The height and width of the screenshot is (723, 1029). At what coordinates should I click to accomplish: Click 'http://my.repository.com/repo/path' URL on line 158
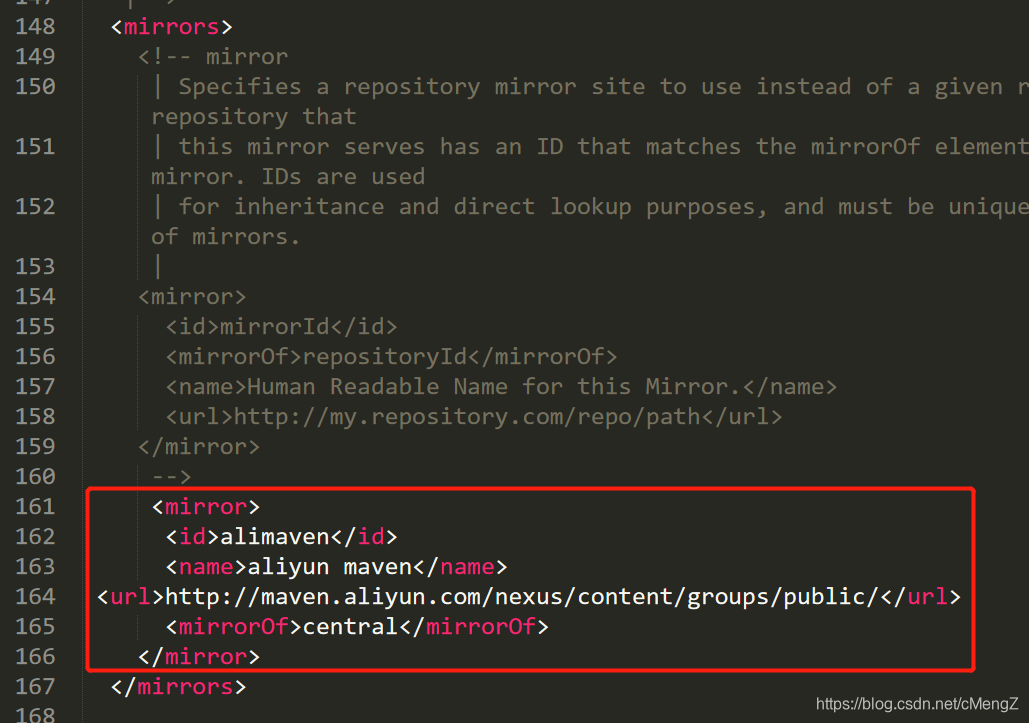[467, 417]
